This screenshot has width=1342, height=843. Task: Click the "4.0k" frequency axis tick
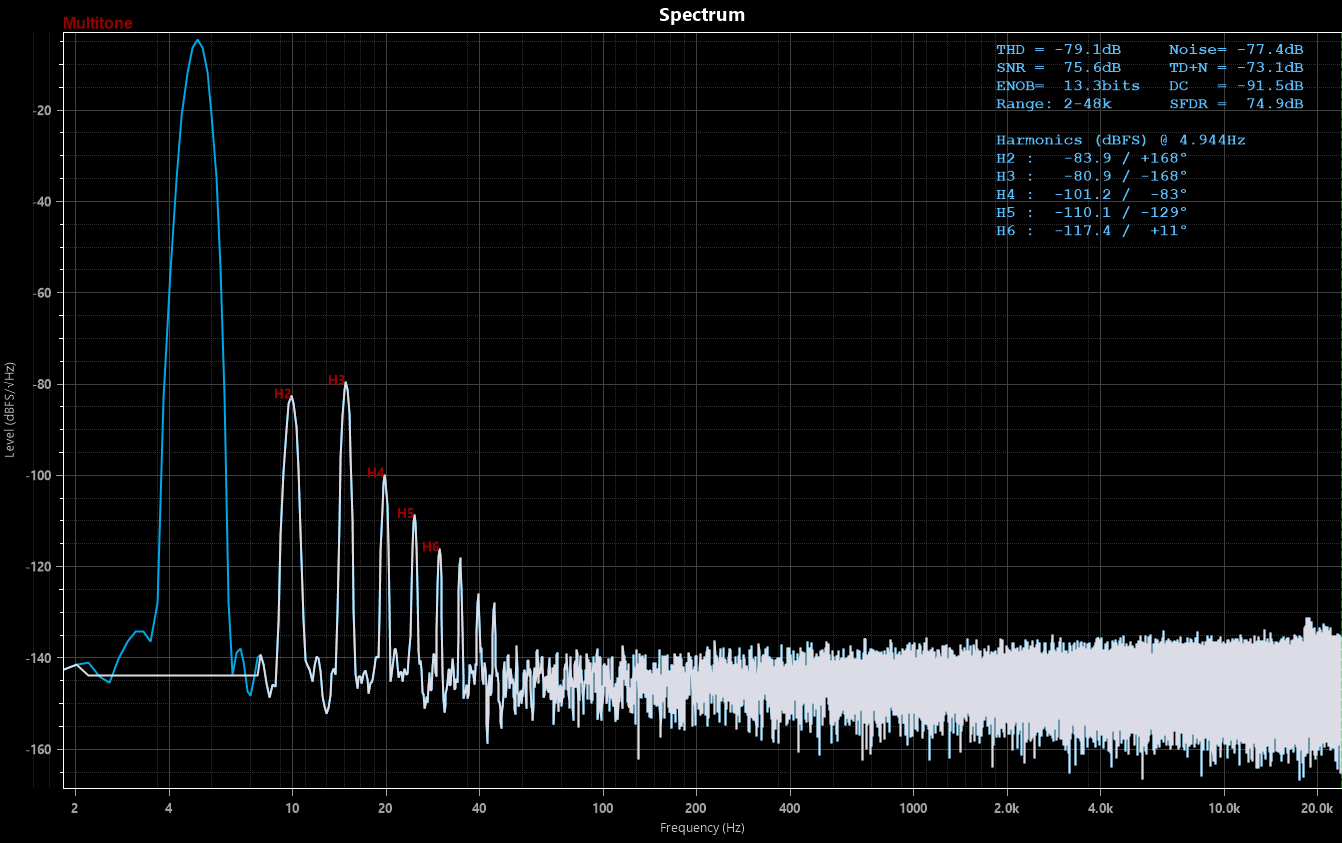pyautogui.click(x=1101, y=807)
